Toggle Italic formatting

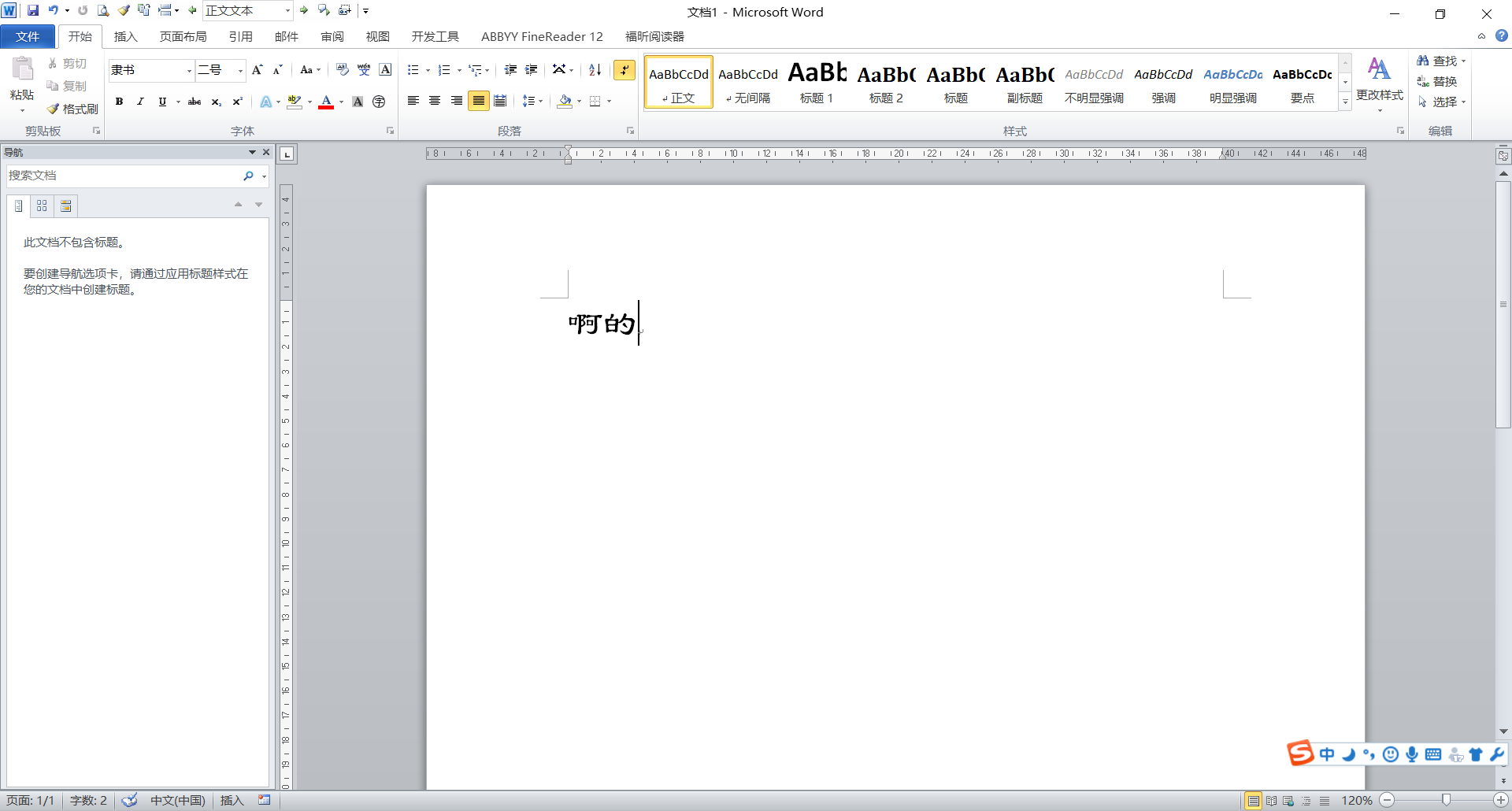(x=140, y=102)
